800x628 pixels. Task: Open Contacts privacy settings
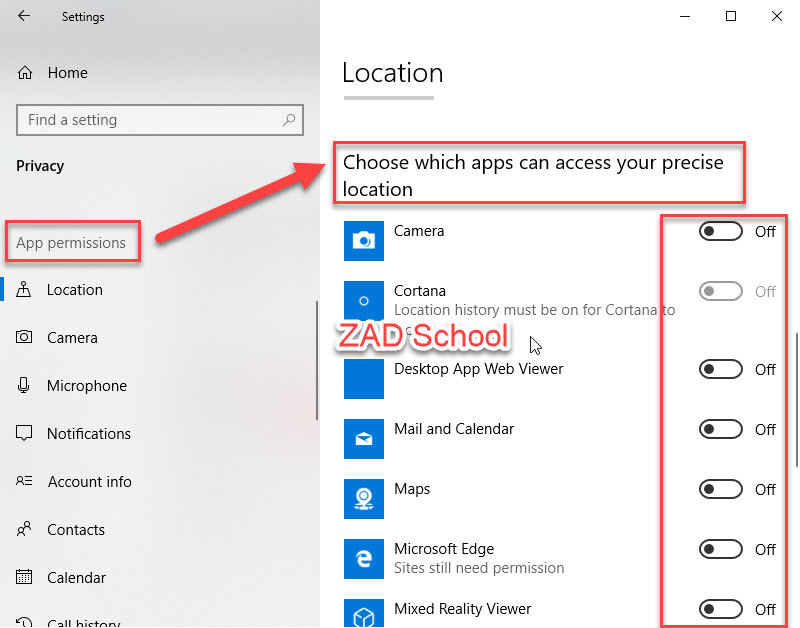click(x=76, y=530)
